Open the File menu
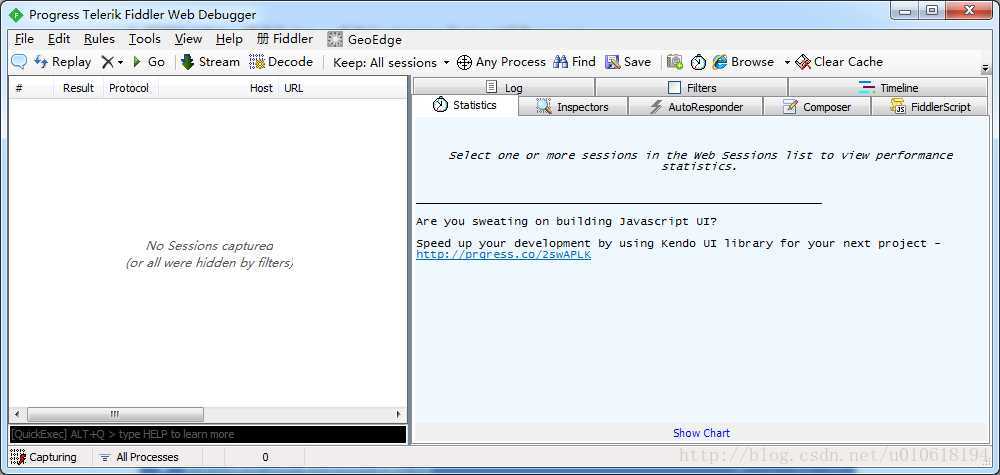The width and height of the screenshot is (1000, 475). click(24, 39)
